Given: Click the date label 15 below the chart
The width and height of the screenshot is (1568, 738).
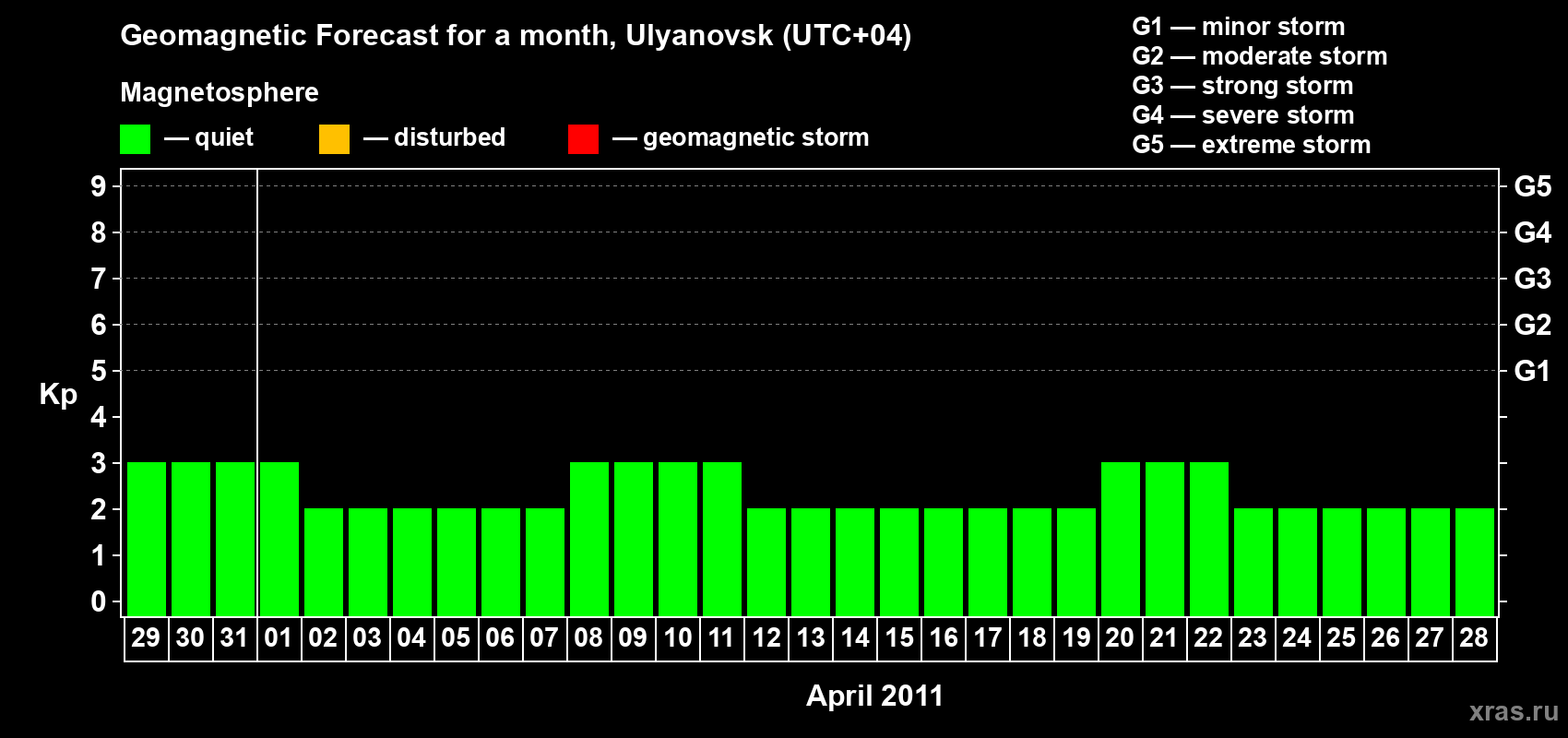Looking at the screenshot, I should (x=899, y=637).
